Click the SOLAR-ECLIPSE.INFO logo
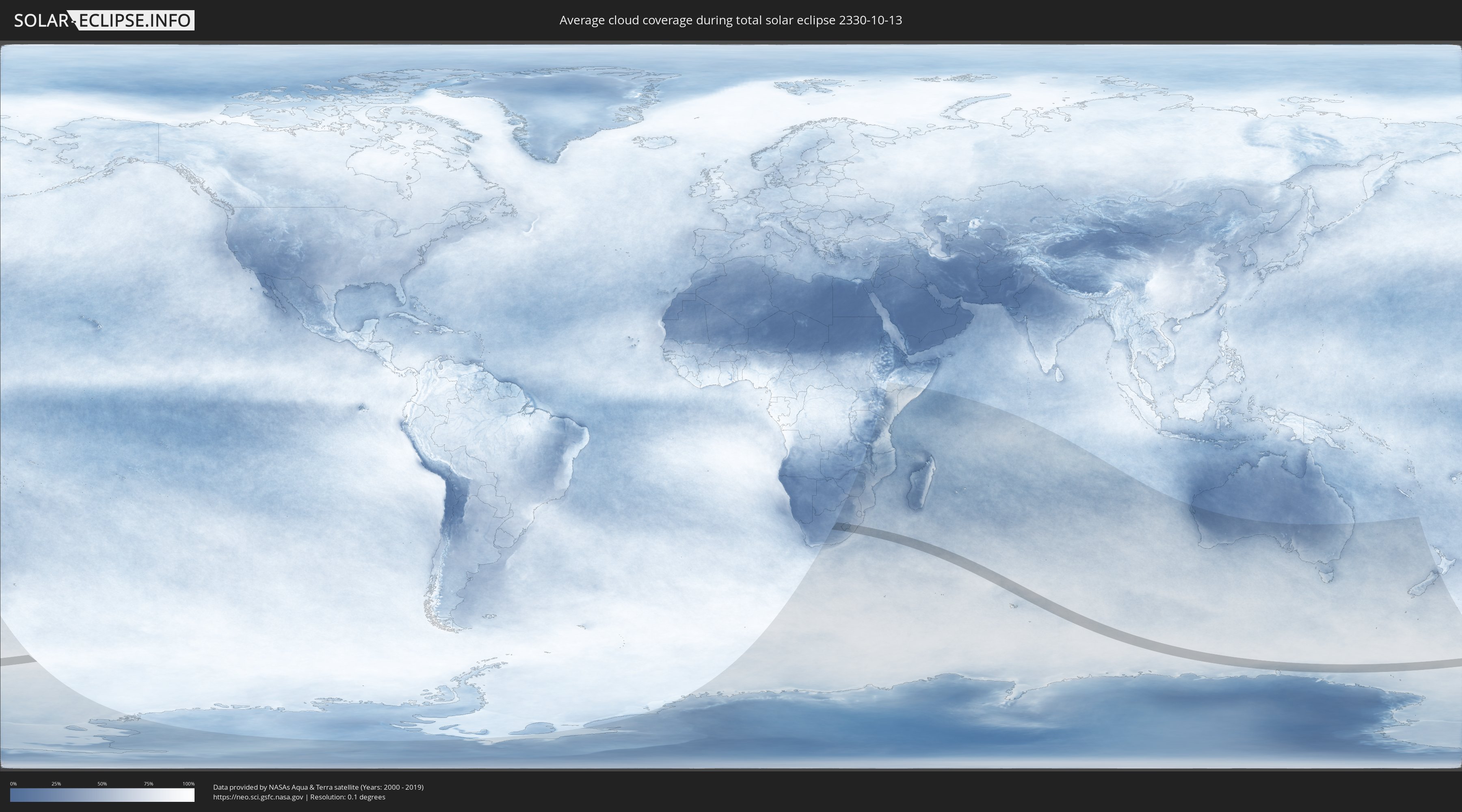This screenshot has width=1462, height=812. 104,20
